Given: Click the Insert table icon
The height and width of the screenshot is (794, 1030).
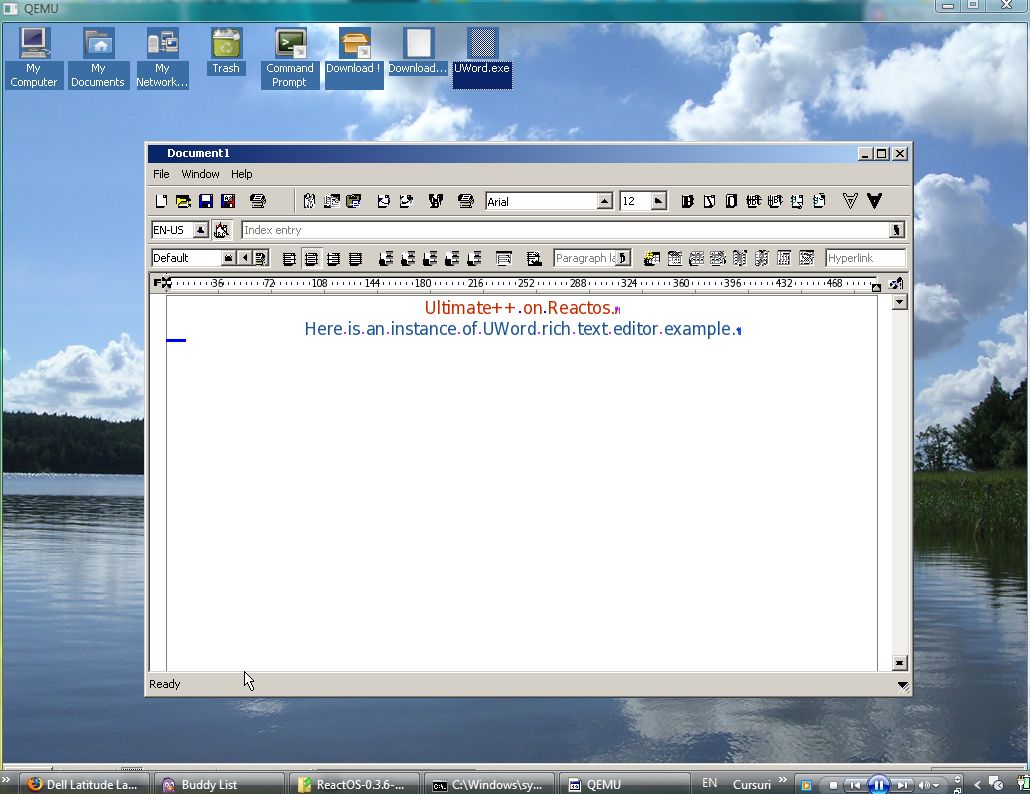Looking at the screenshot, I should [x=652, y=258].
